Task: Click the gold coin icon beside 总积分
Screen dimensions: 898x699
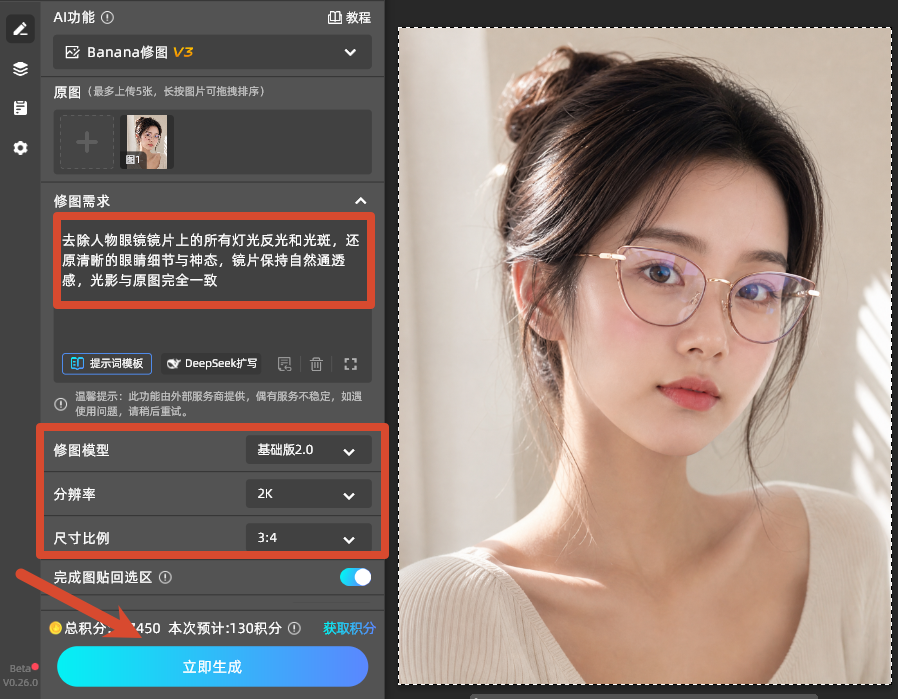Action: pos(56,628)
